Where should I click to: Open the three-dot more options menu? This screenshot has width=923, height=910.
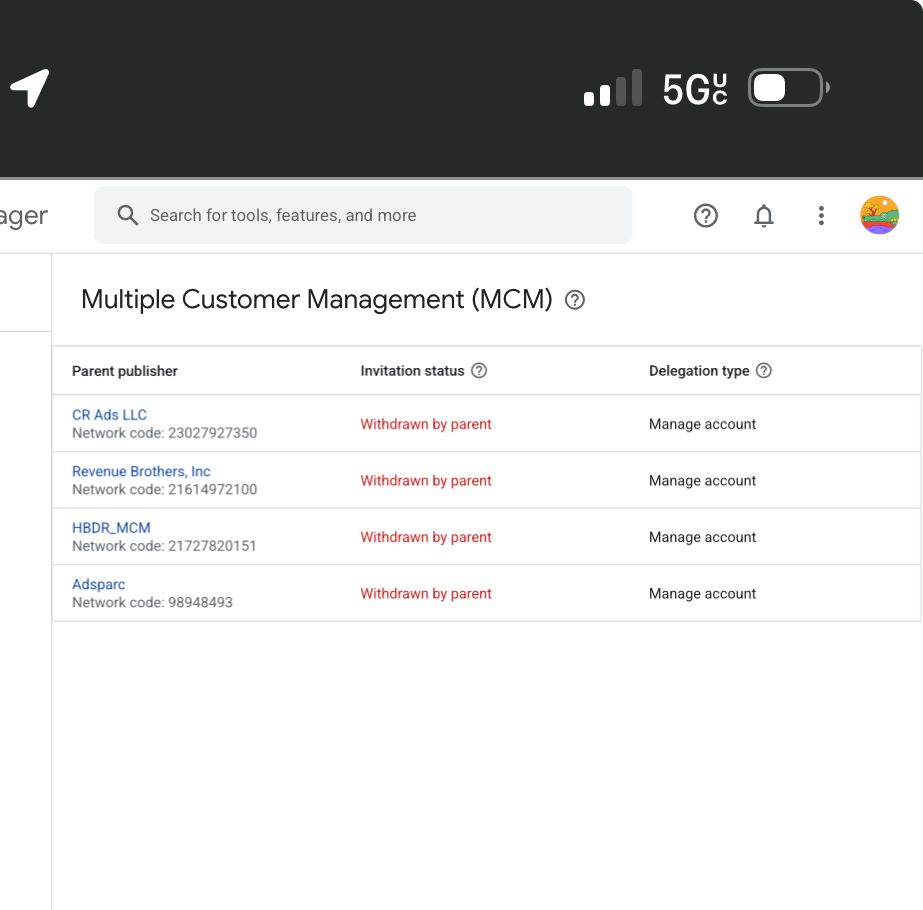(x=821, y=215)
